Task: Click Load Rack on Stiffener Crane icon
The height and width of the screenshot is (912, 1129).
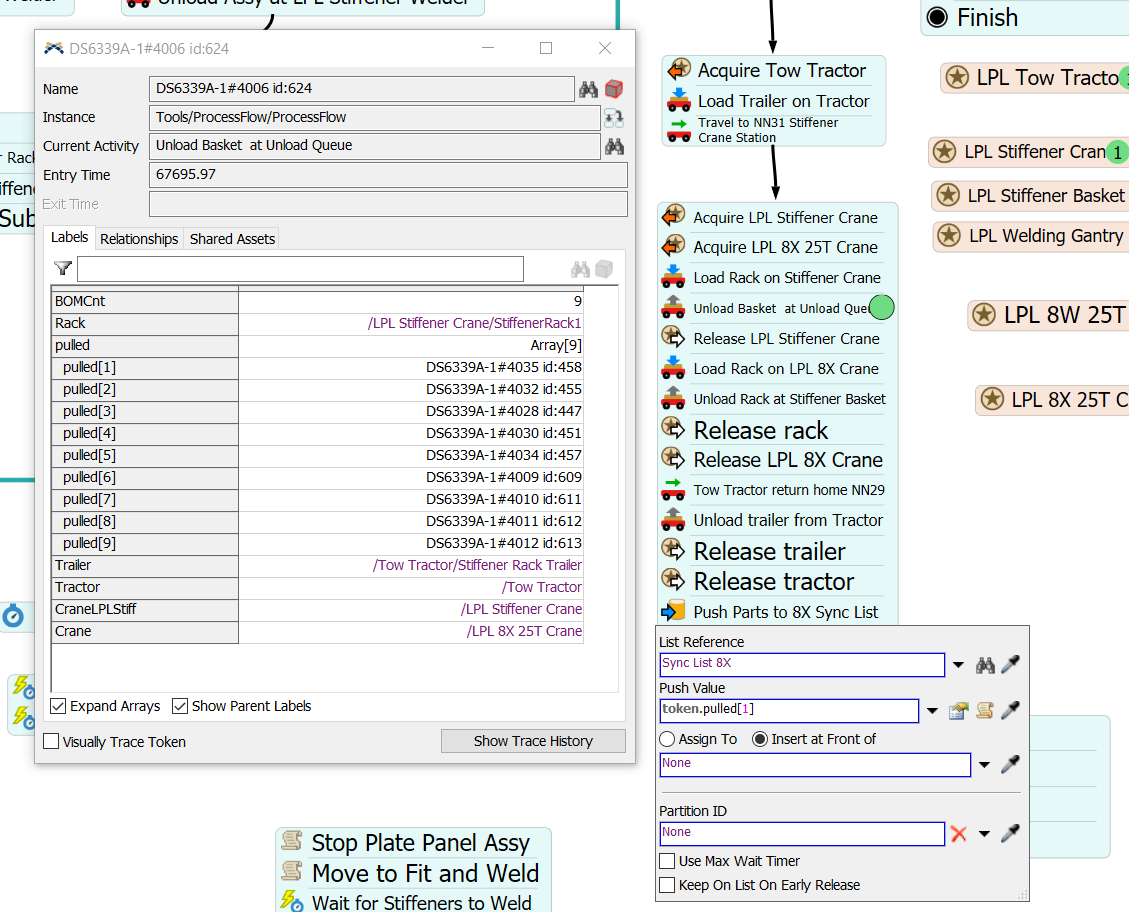Action: [x=673, y=276]
